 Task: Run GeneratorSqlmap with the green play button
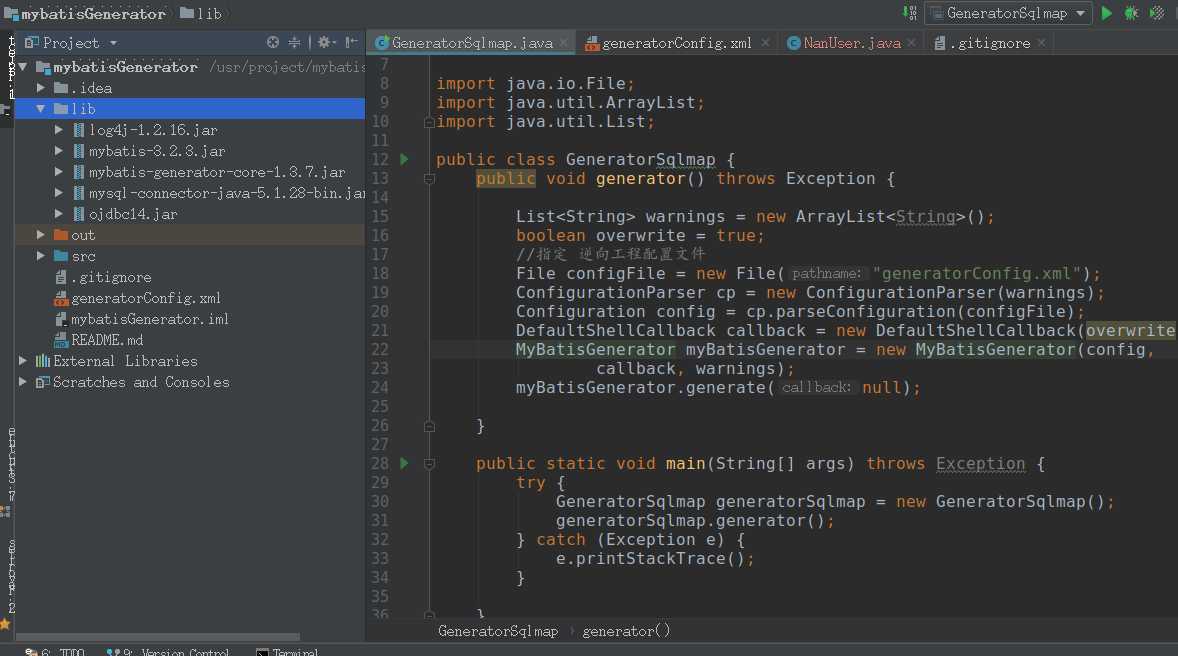pyautogui.click(x=1107, y=13)
